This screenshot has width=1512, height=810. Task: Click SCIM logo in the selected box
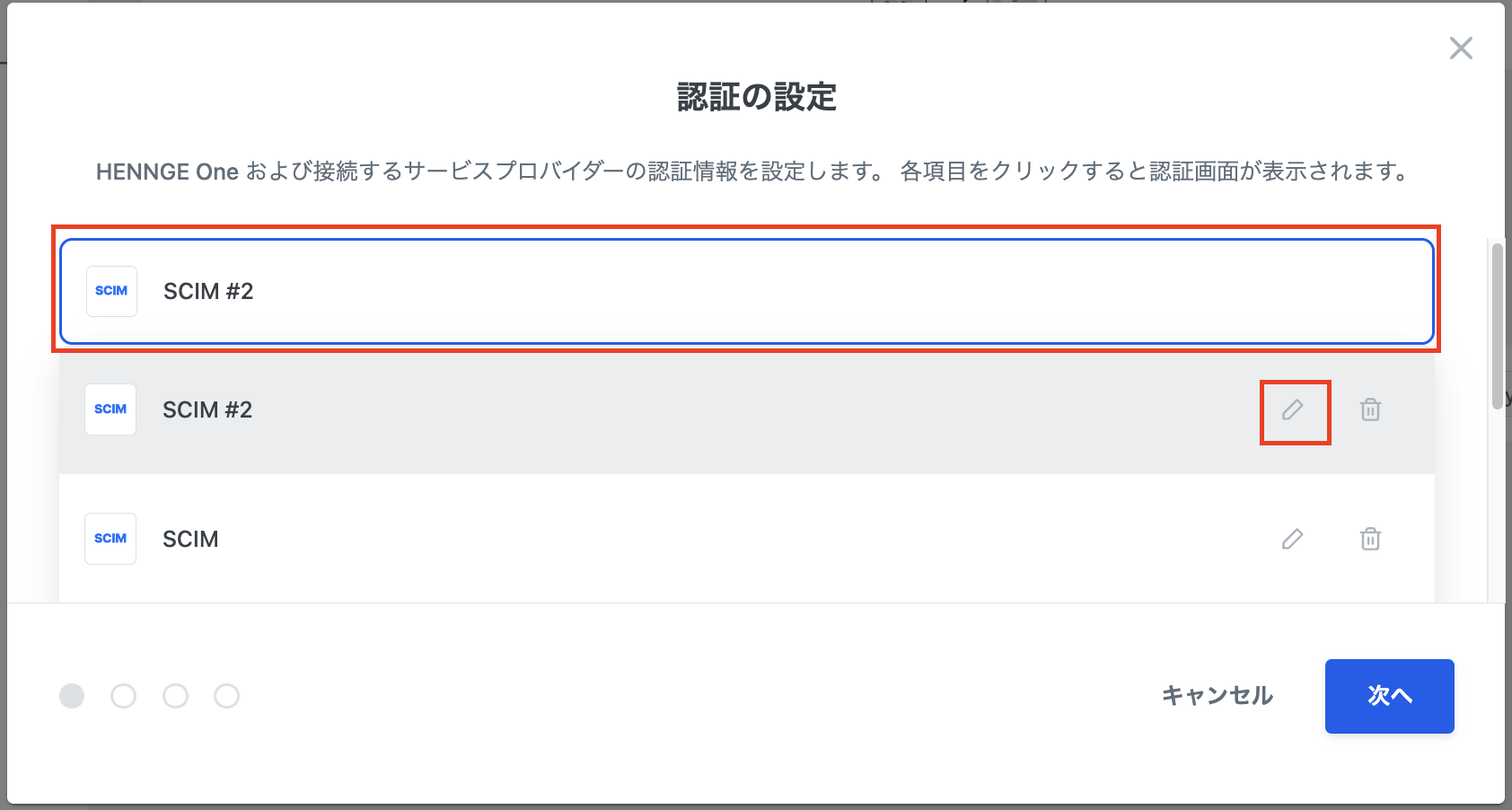(111, 291)
